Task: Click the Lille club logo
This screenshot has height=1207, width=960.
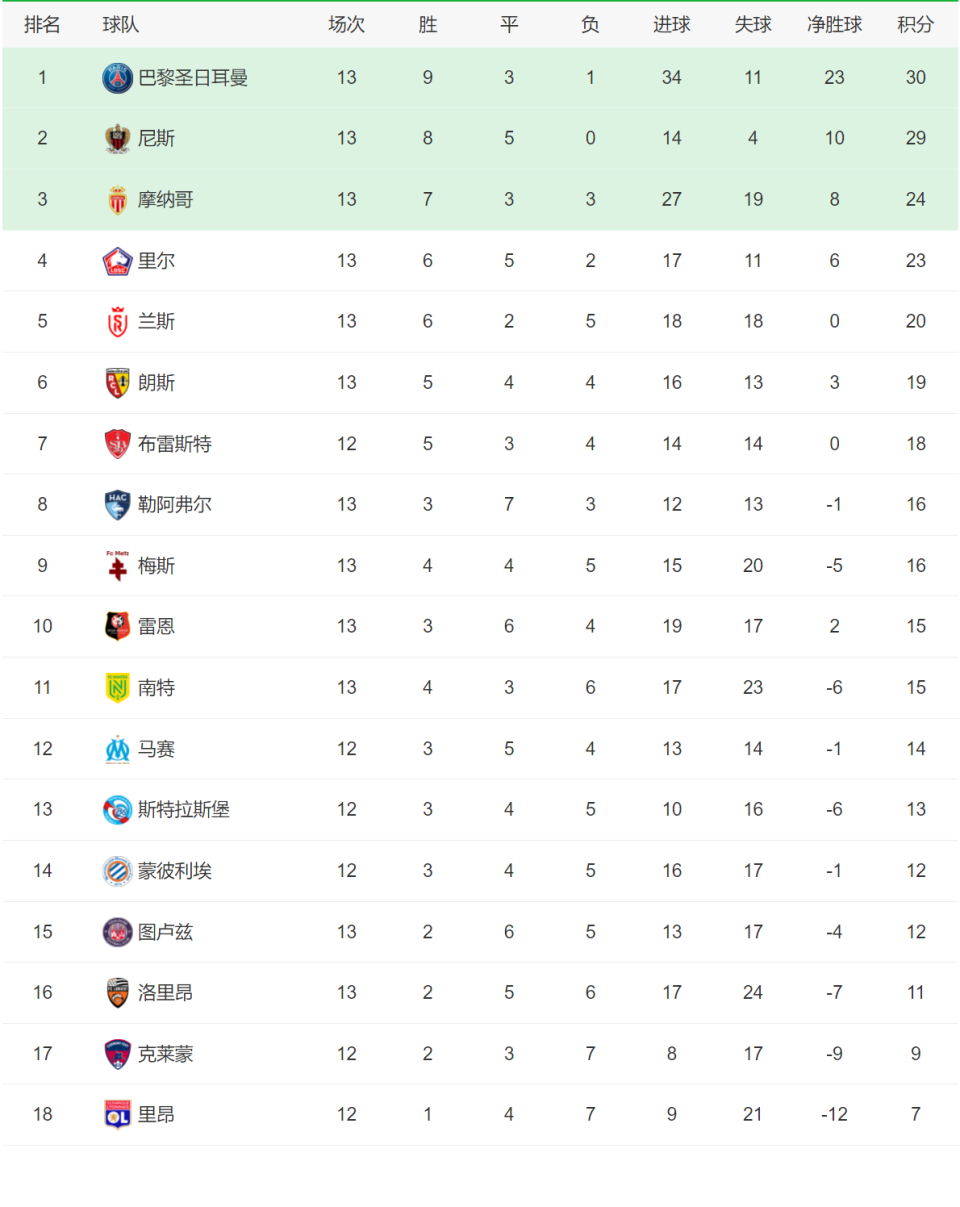Action: pos(117,261)
